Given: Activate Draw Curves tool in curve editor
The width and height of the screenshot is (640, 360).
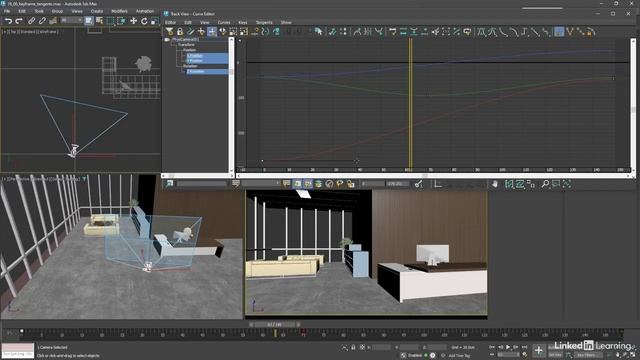Looking at the screenshot, I should point(191,31).
